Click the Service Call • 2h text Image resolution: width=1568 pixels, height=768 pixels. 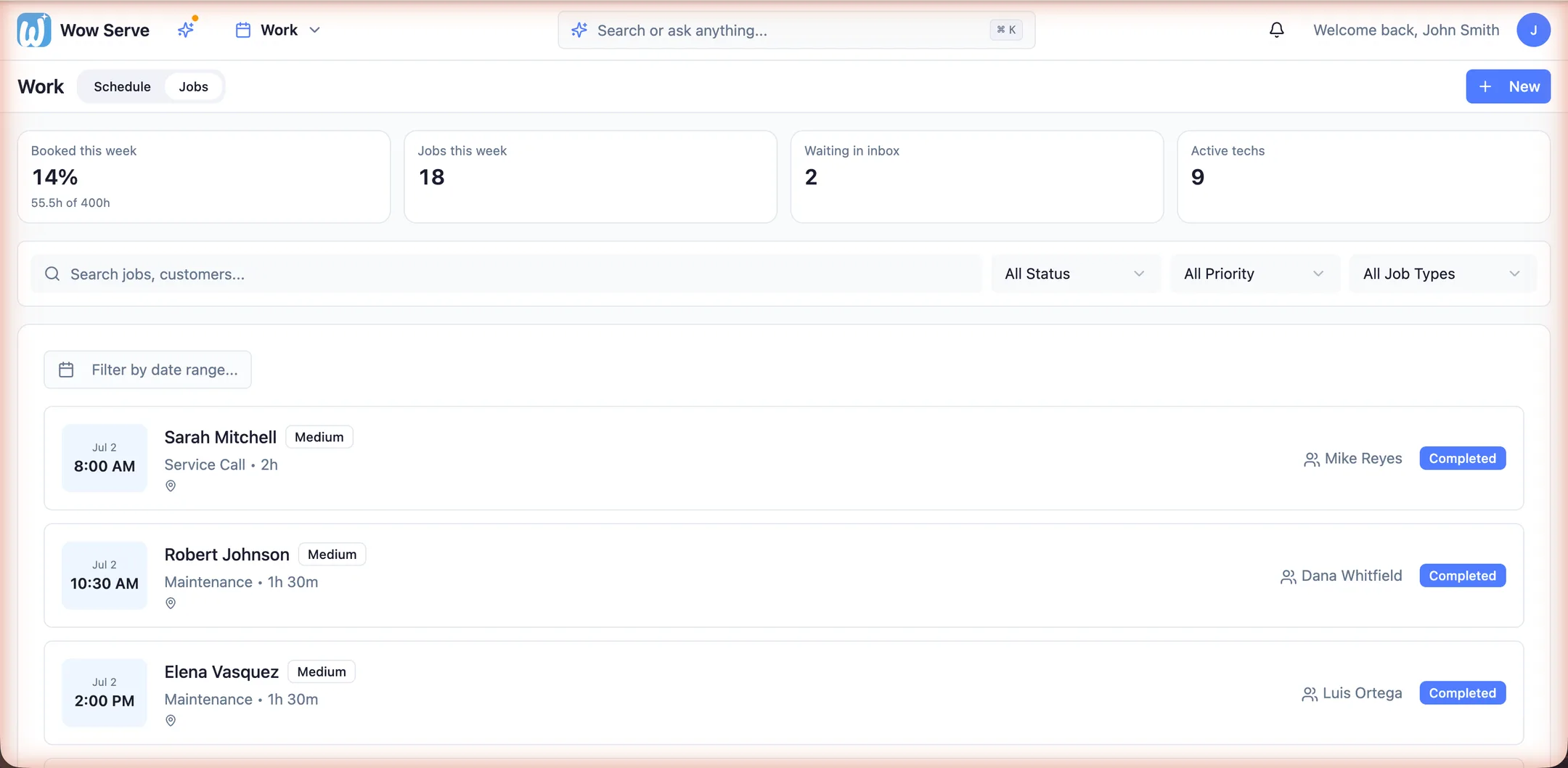pyautogui.click(x=221, y=465)
